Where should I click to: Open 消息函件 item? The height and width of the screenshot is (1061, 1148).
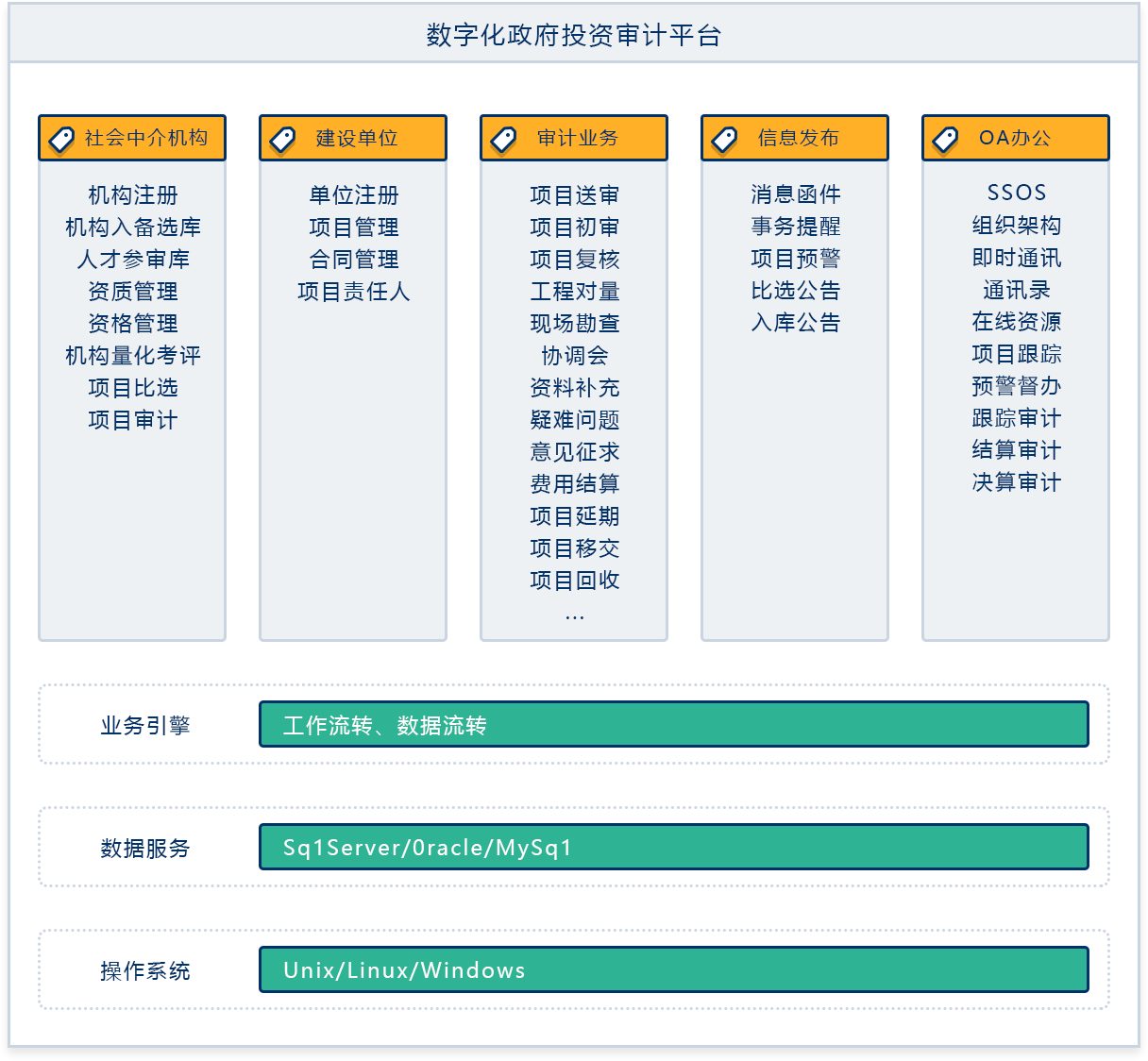coord(796,194)
